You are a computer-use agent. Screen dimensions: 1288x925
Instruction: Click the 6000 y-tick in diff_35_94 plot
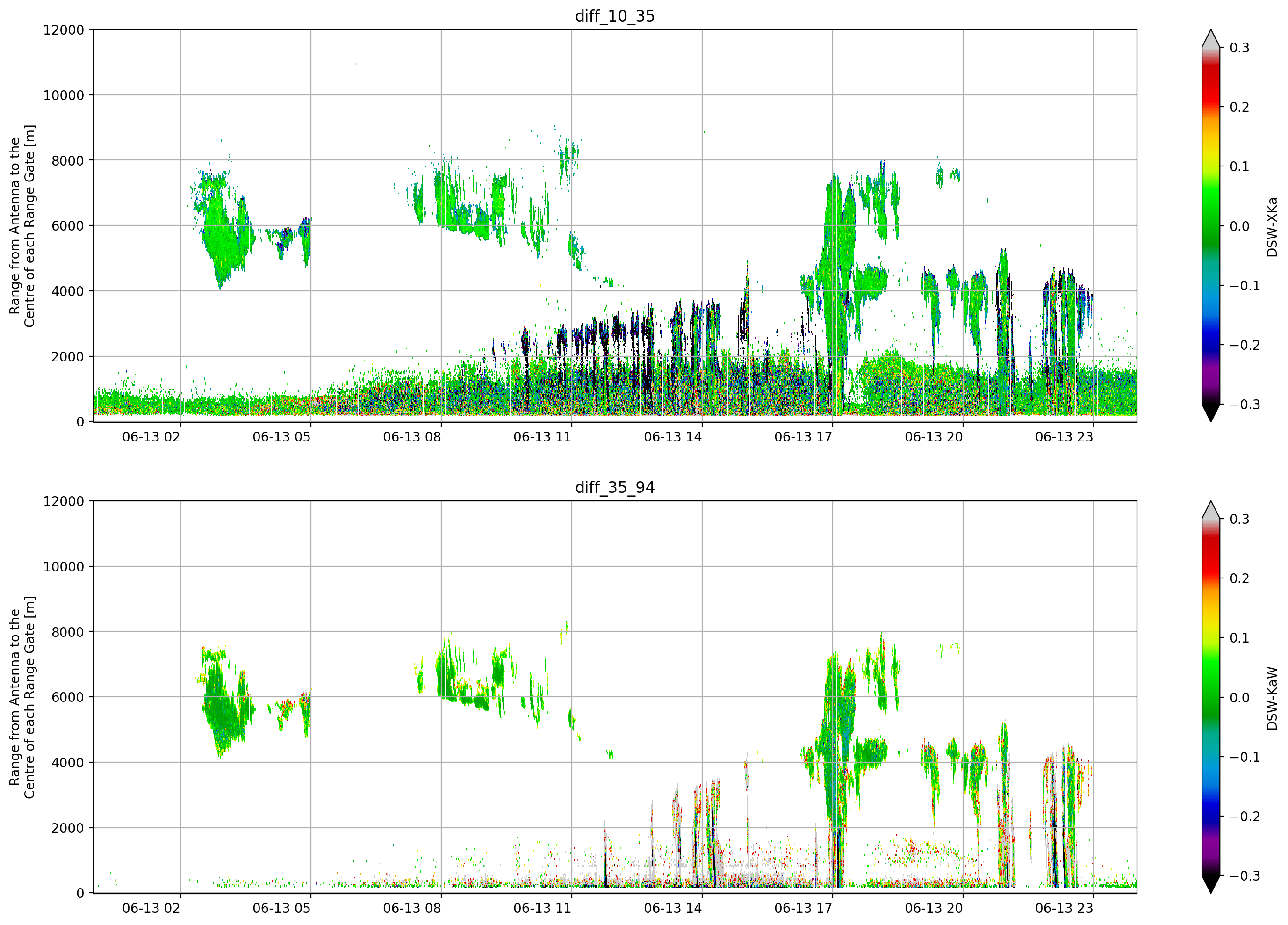pos(68,698)
